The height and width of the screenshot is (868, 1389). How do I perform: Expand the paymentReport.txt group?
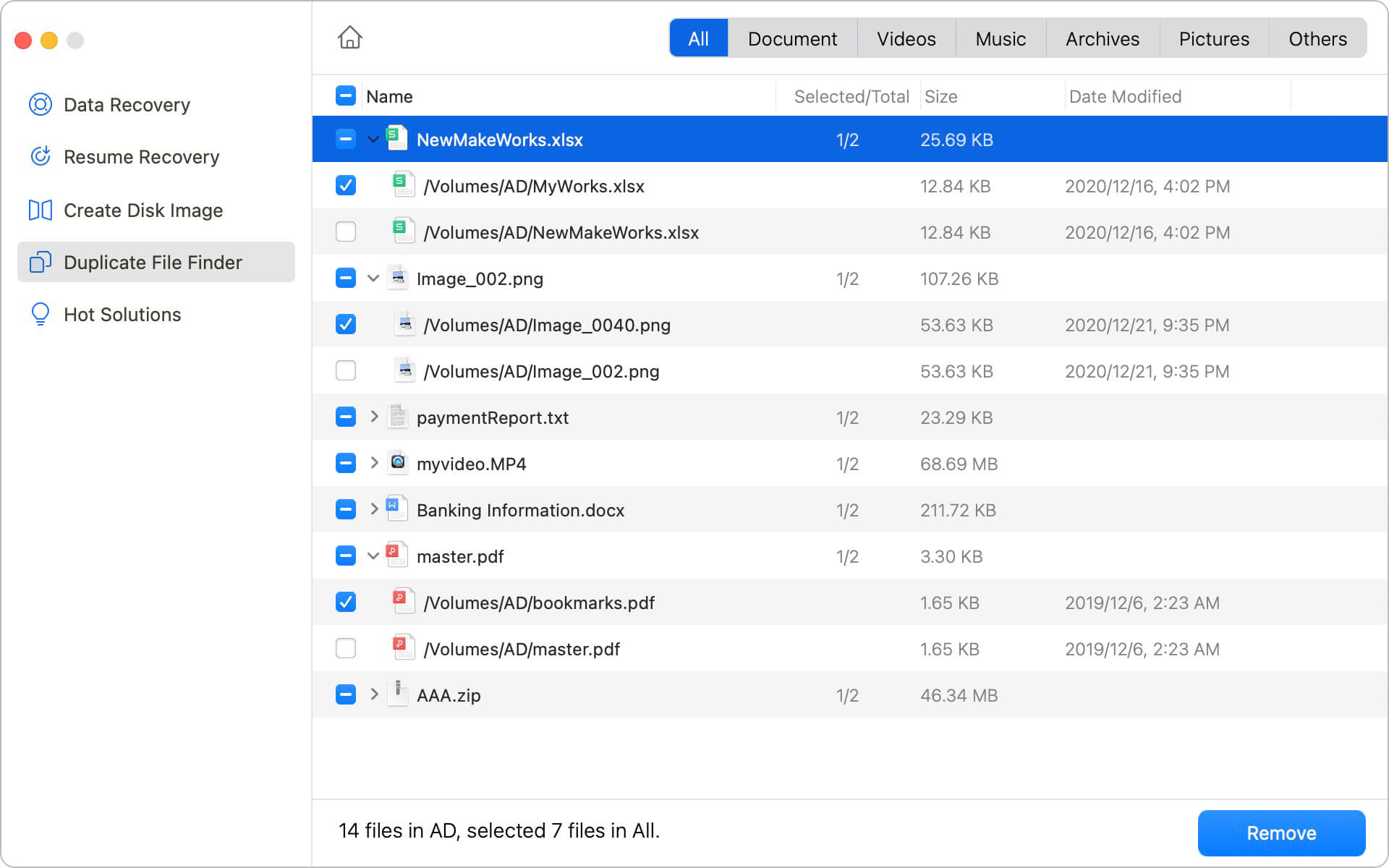coord(374,417)
